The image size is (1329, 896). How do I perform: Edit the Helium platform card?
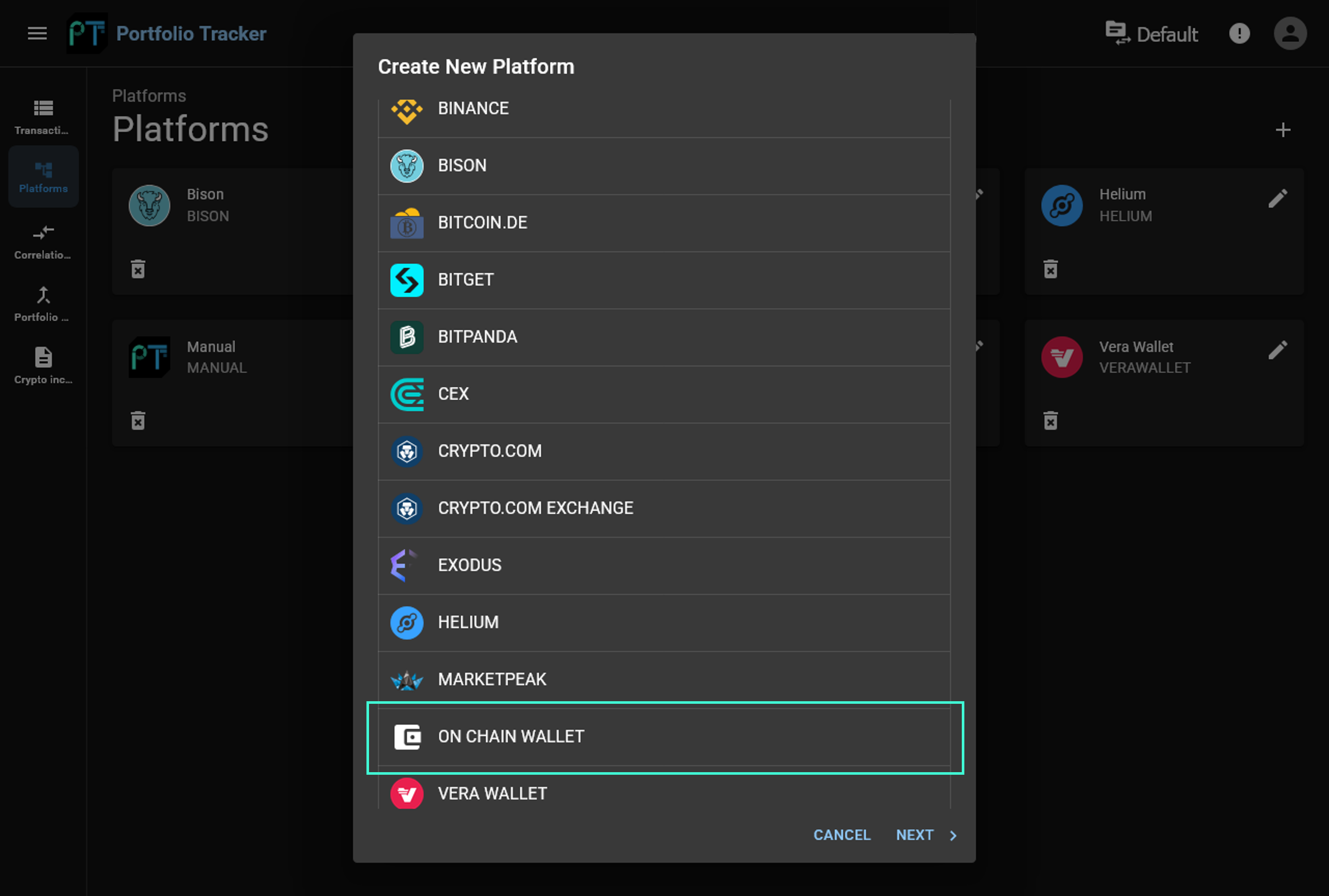pyautogui.click(x=1278, y=198)
